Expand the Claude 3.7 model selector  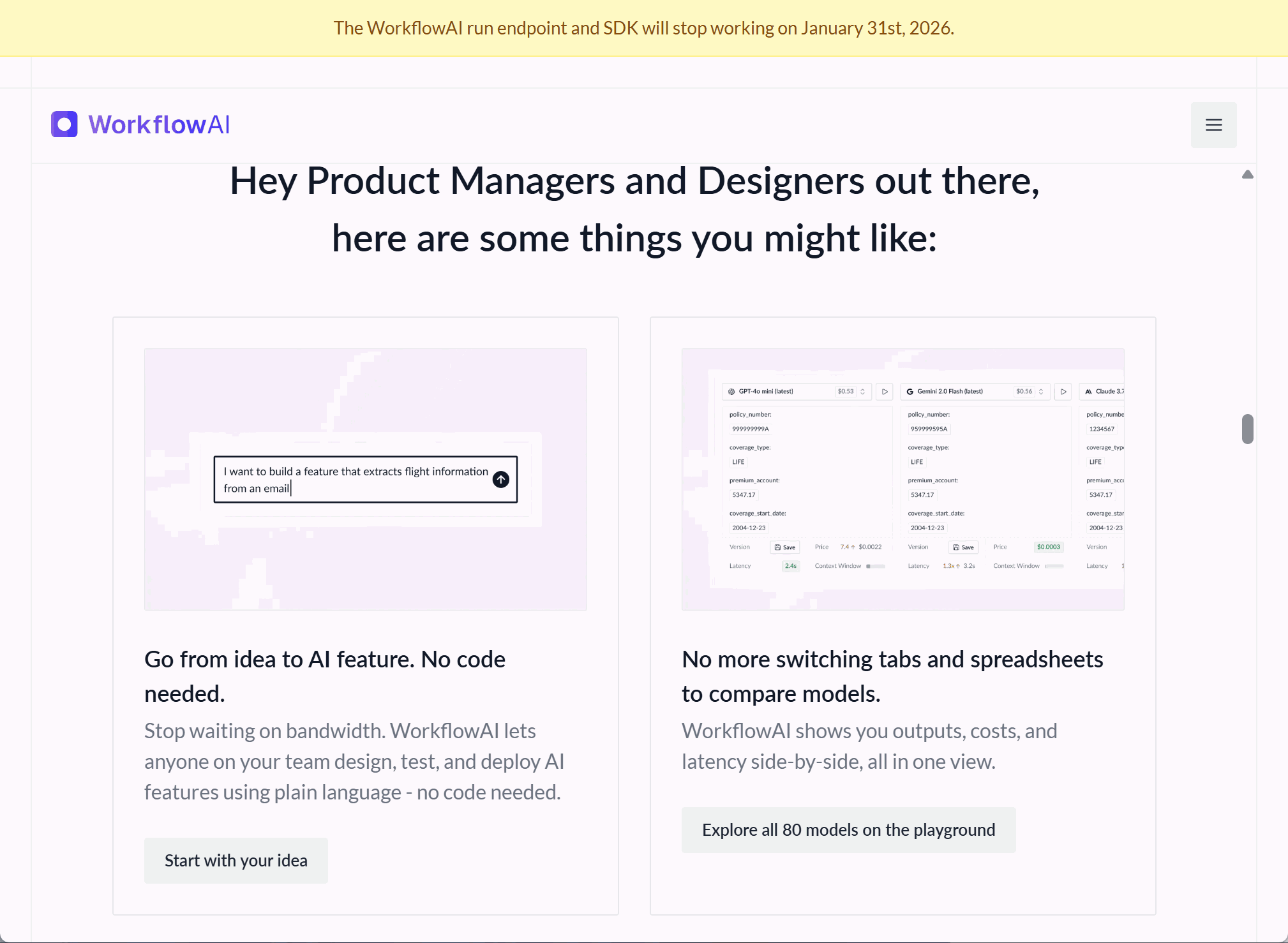tap(1109, 392)
